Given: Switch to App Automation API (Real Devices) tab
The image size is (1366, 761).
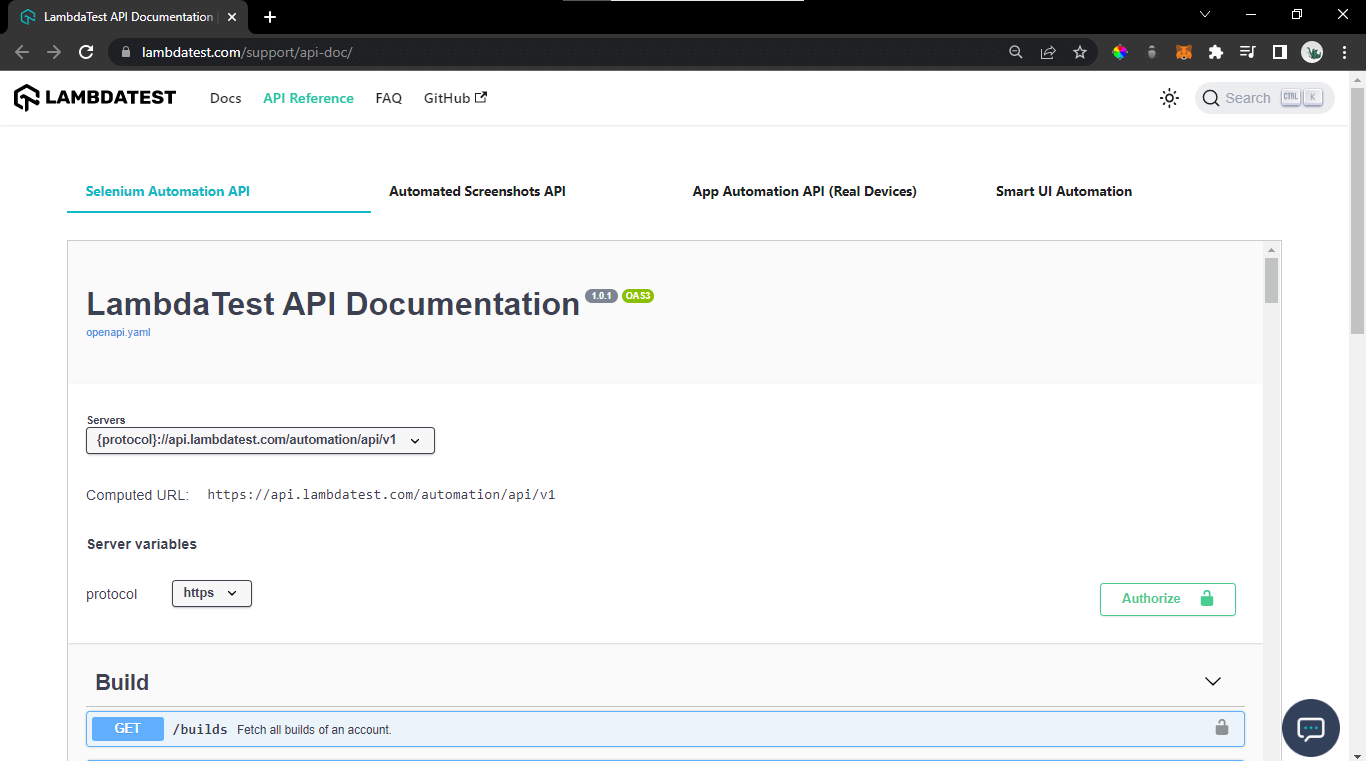Looking at the screenshot, I should [x=804, y=191].
